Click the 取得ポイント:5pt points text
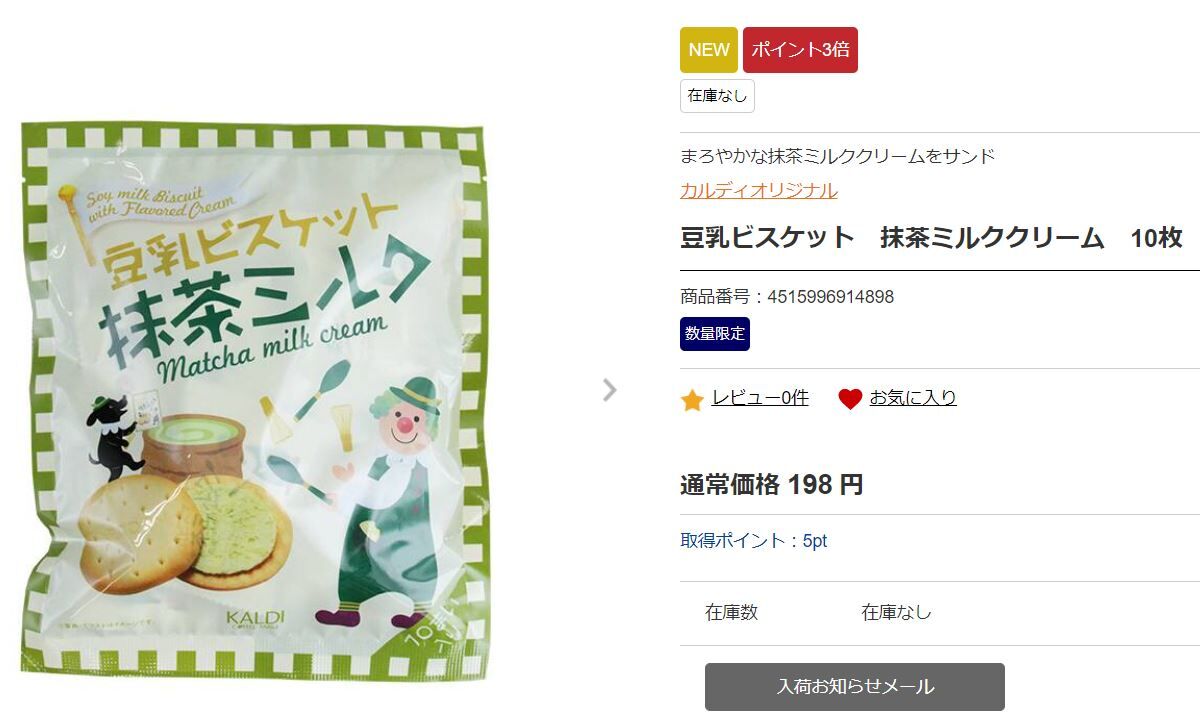This screenshot has width=1200, height=727. point(754,541)
